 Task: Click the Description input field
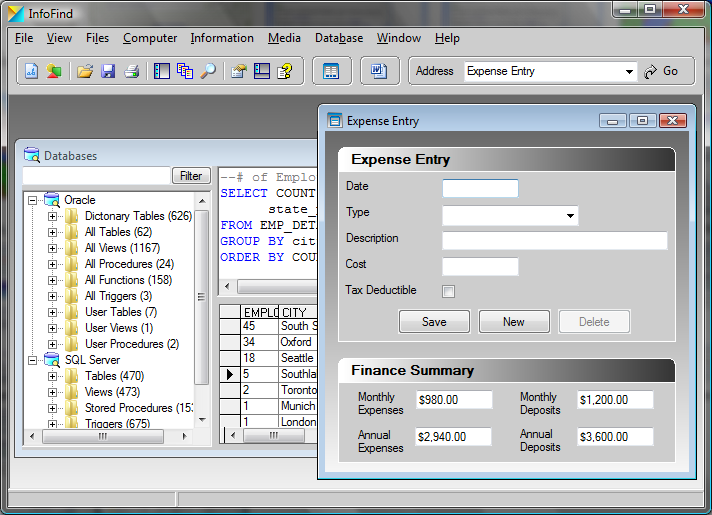point(554,240)
